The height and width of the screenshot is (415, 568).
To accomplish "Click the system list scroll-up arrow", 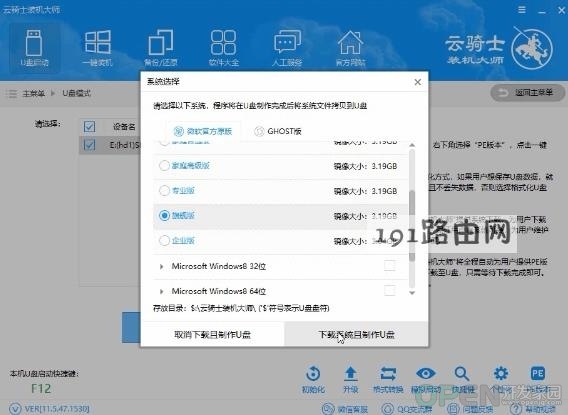I will (412, 145).
